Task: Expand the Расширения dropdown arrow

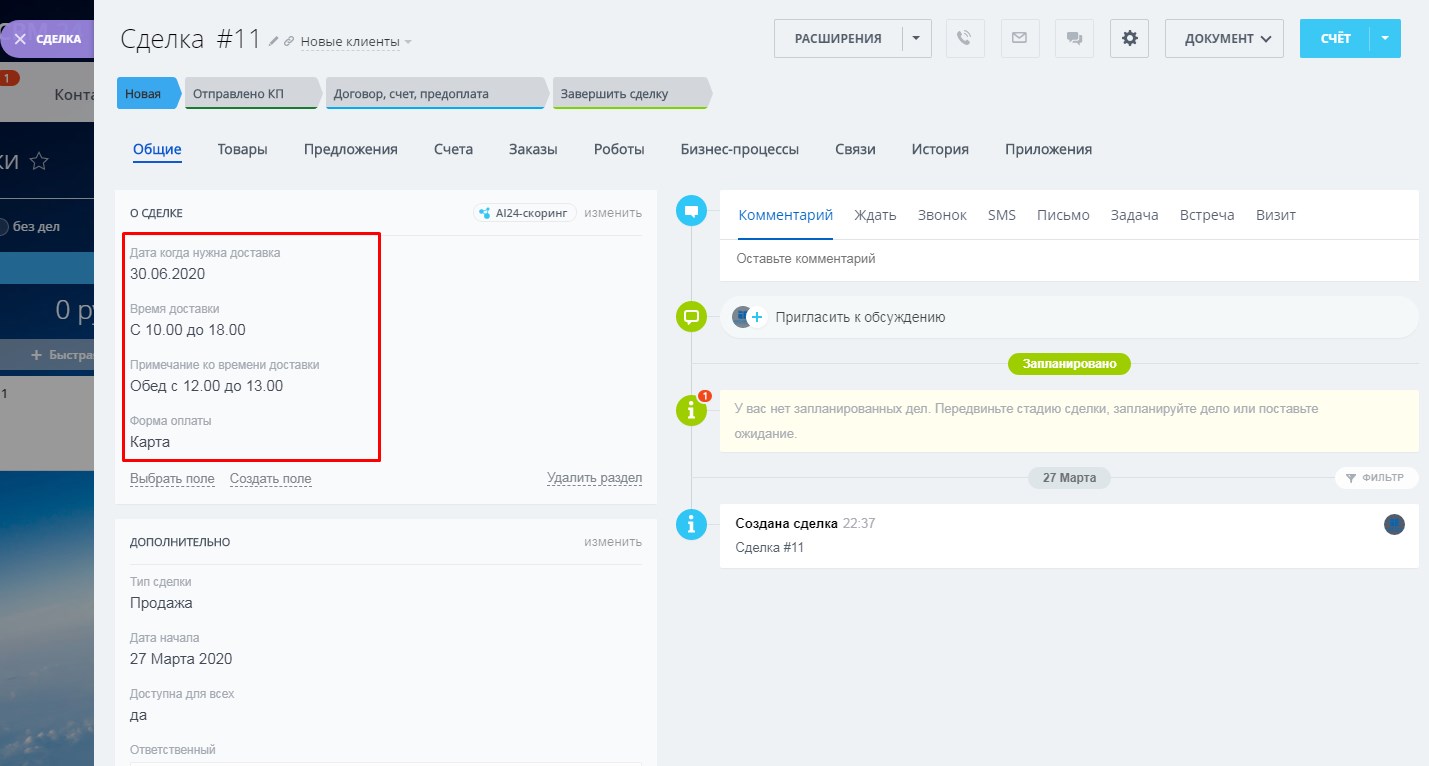Action: tap(916, 39)
